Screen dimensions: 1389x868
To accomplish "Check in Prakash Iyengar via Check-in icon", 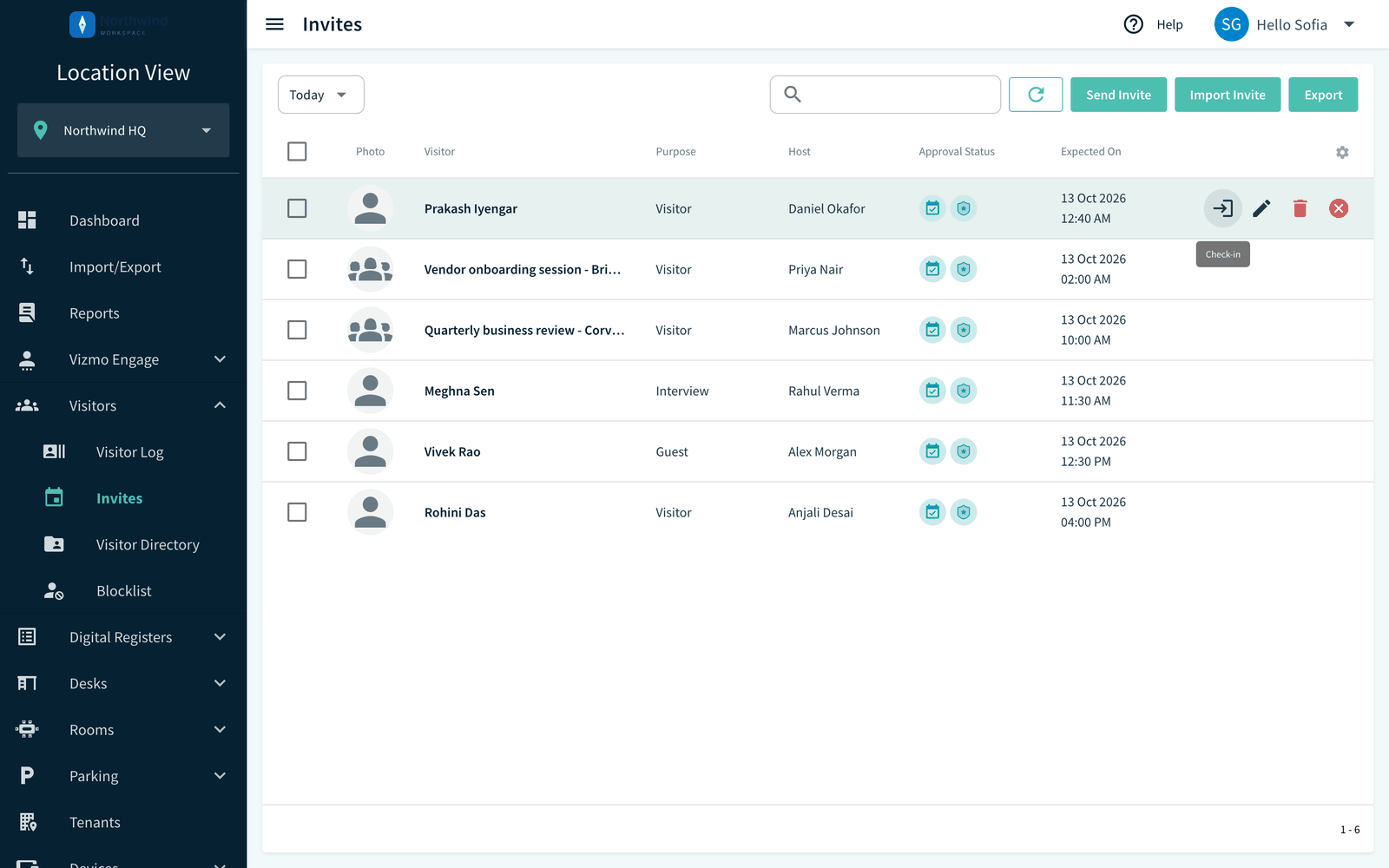I will (x=1222, y=208).
